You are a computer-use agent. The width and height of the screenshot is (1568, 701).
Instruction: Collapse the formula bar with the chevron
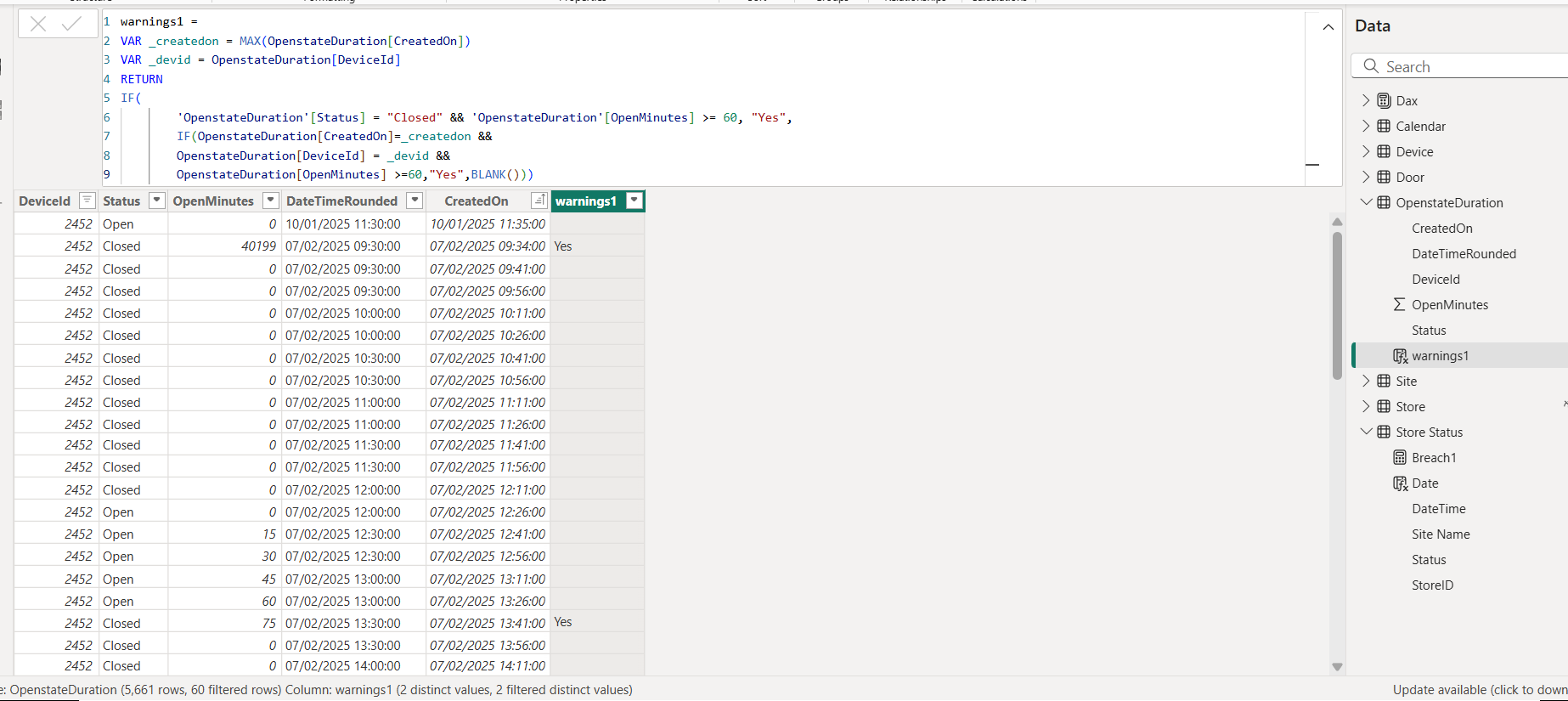(1328, 27)
